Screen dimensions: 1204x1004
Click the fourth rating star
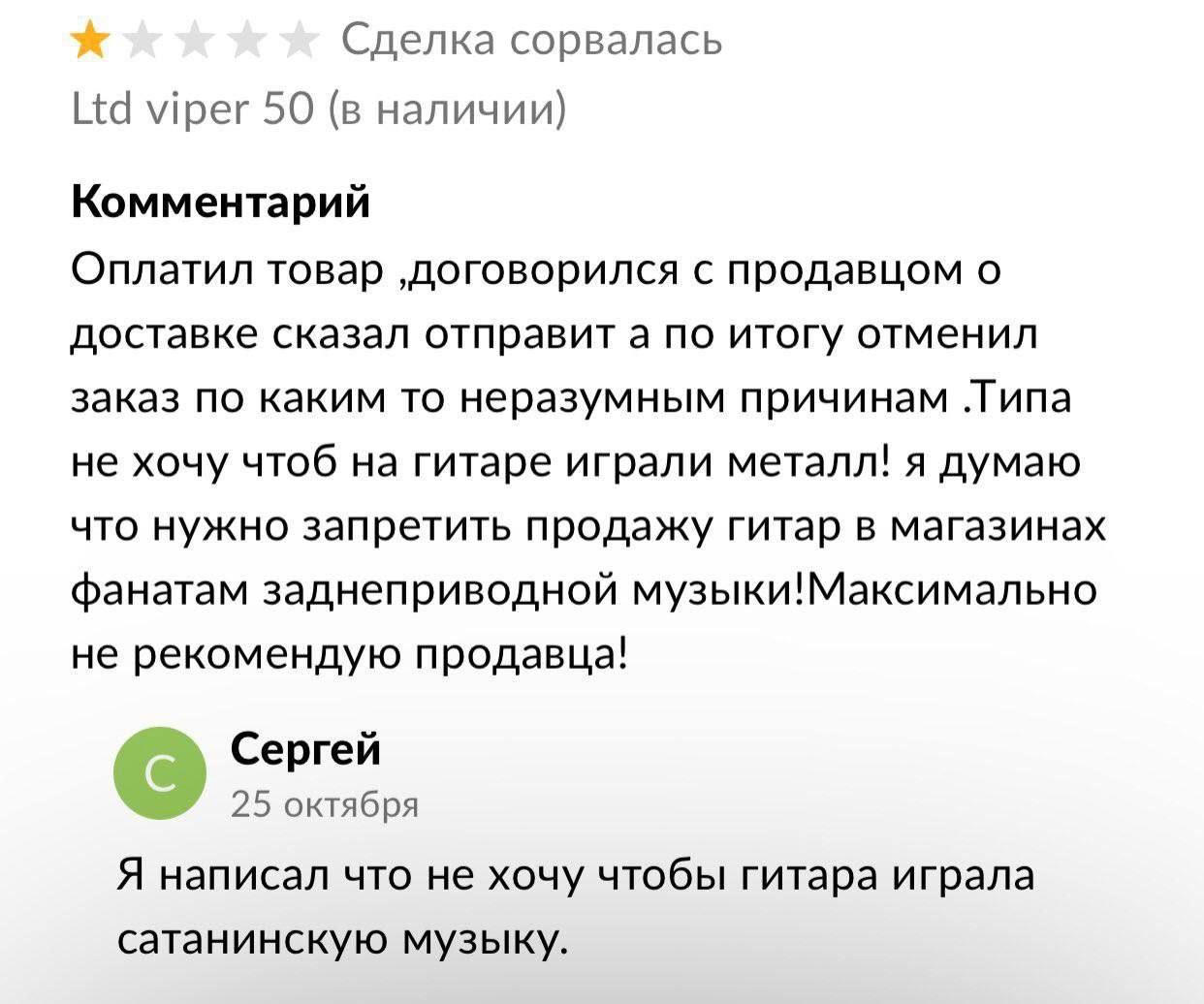click(x=246, y=42)
